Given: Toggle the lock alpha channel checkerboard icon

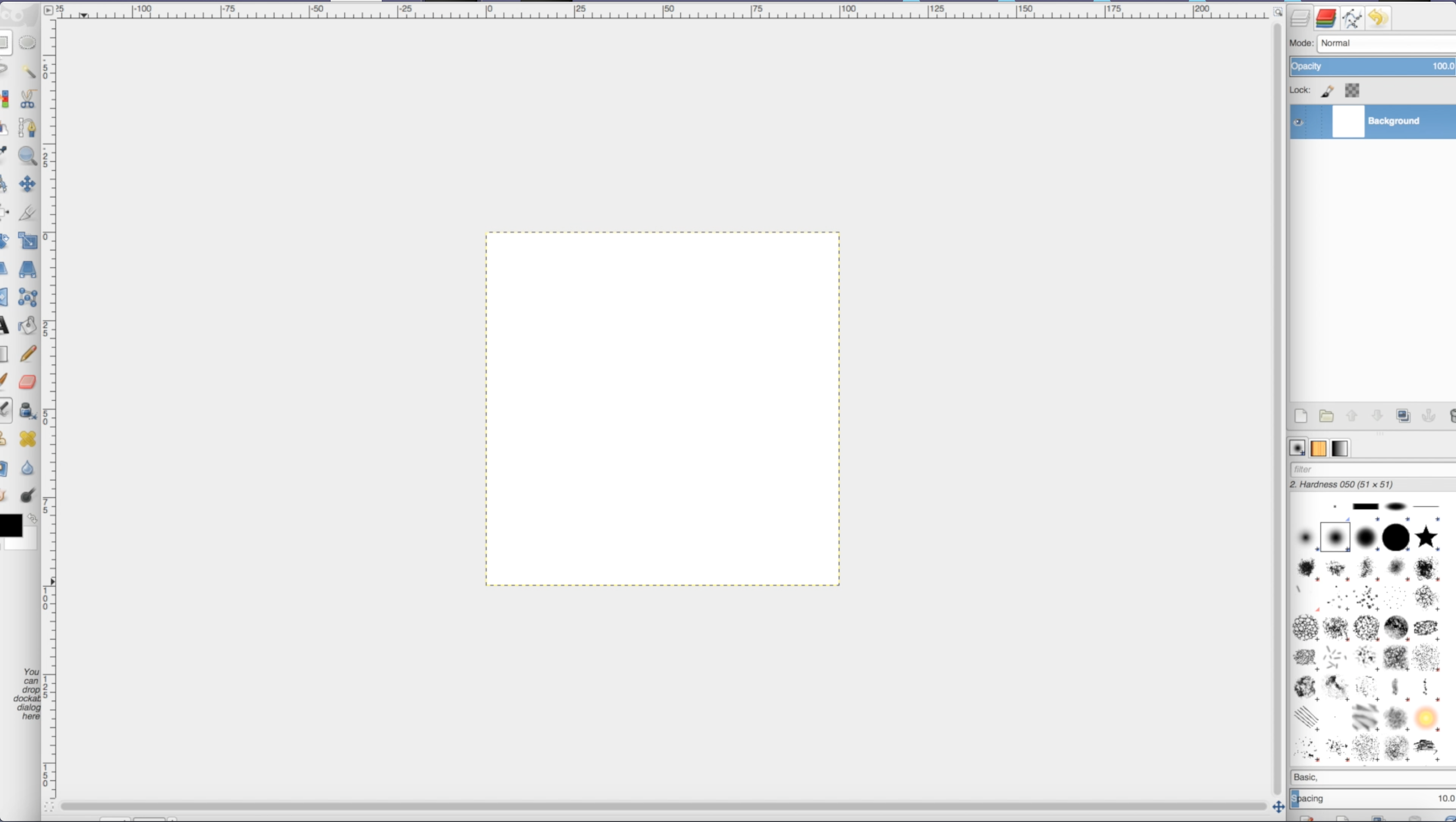Looking at the screenshot, I should [x=1352, y=91].
